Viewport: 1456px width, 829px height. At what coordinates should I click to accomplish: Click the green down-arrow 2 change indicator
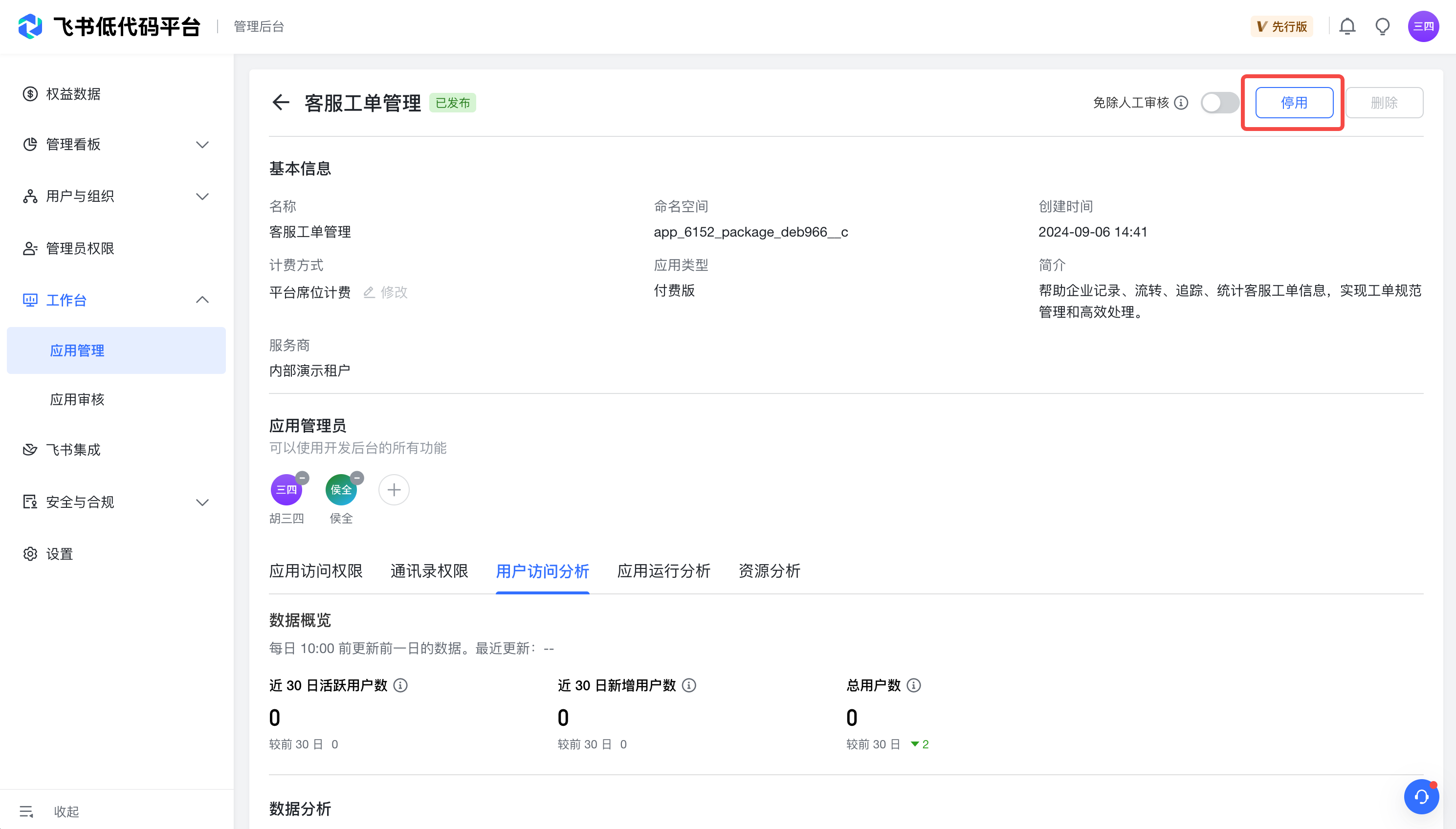920,744
